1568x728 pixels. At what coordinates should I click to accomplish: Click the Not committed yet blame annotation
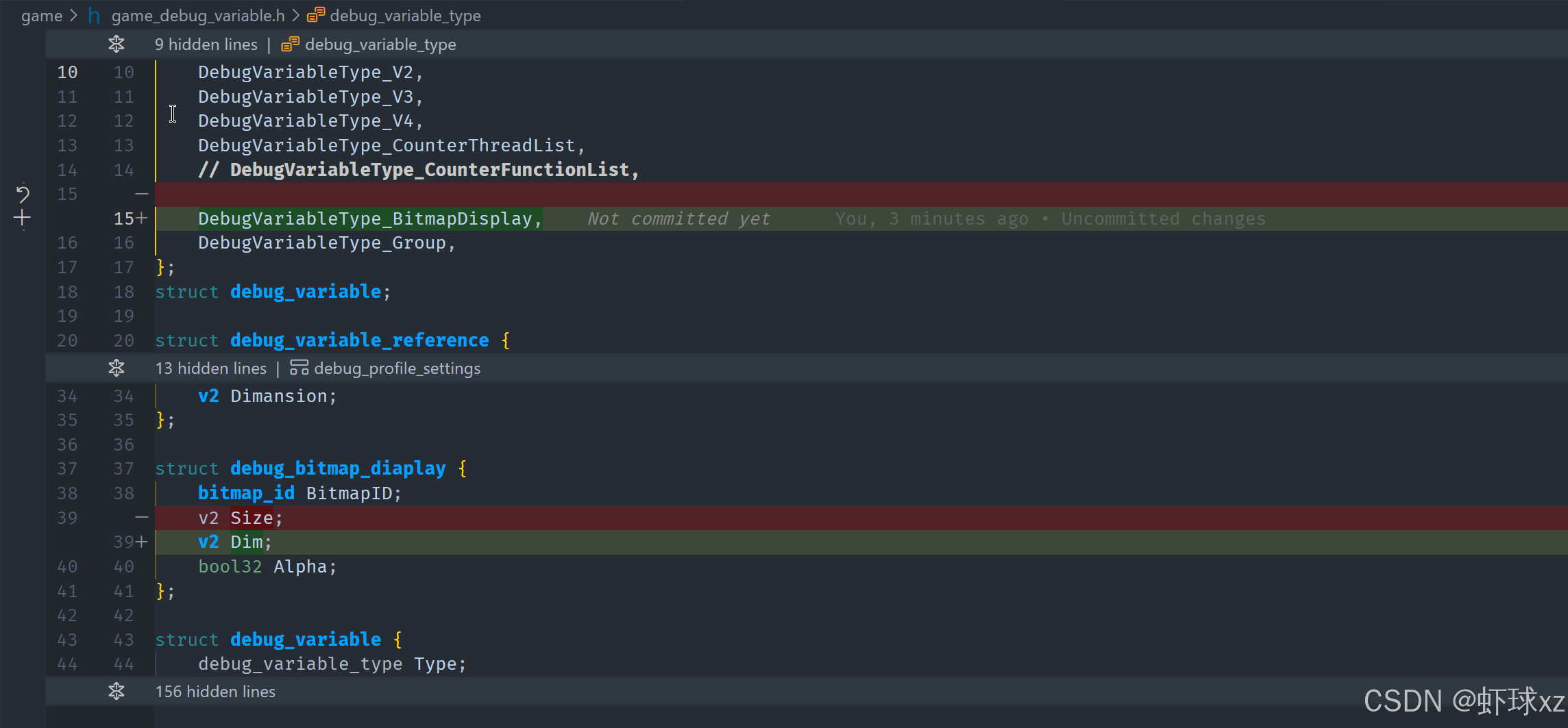678,219
